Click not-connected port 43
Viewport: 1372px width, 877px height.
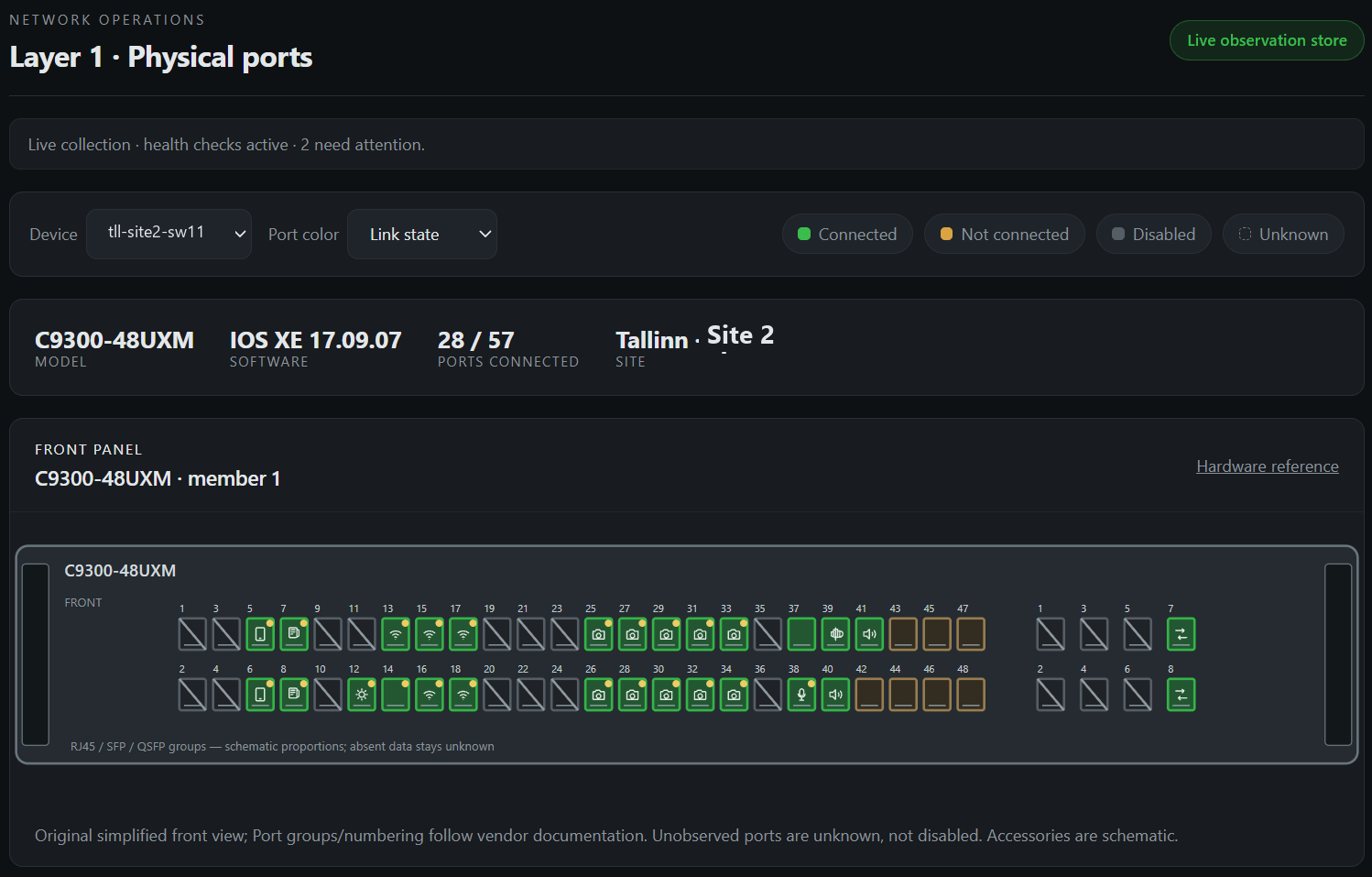[x=903, y=634]
